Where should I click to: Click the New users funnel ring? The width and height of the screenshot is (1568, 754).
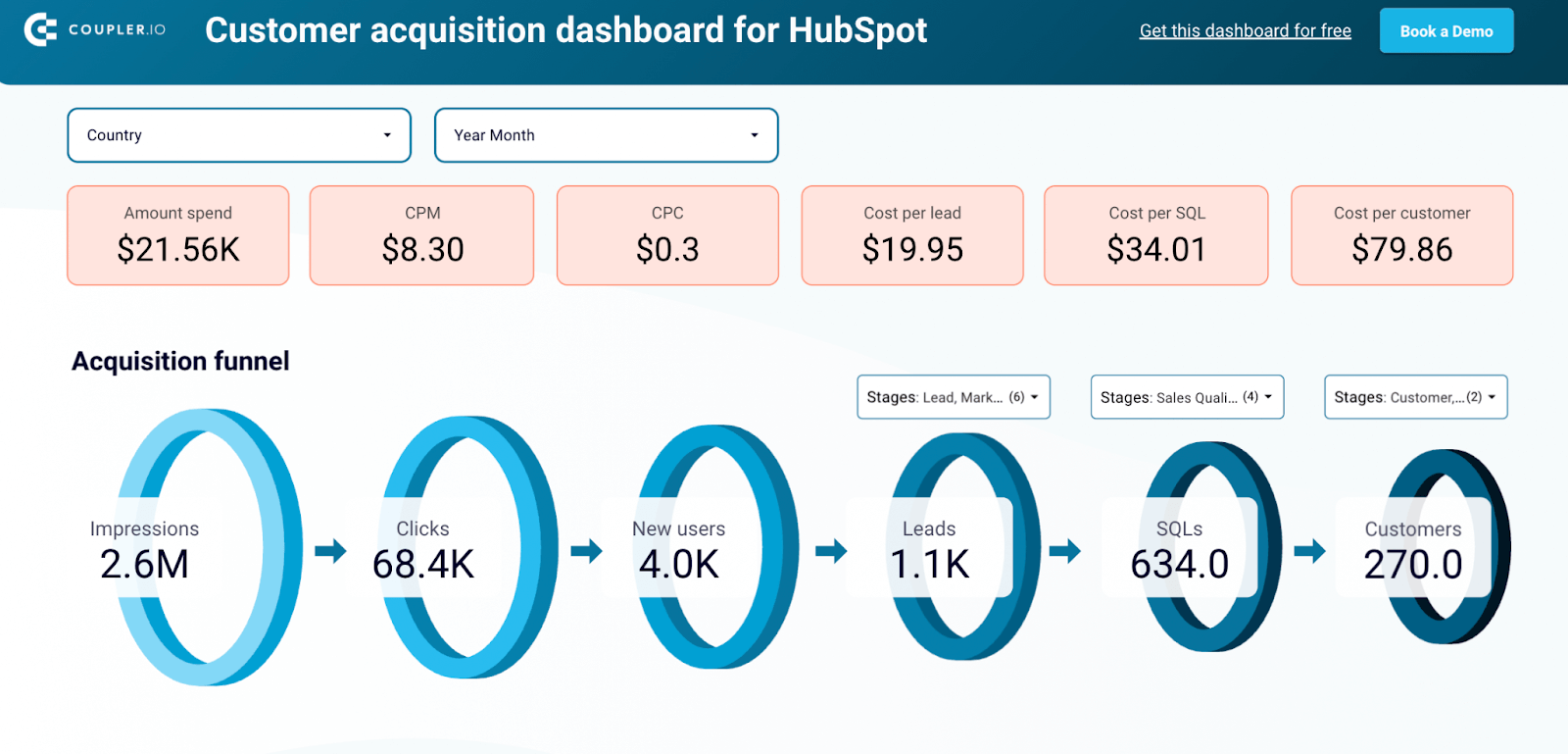(x=715, y=547)
